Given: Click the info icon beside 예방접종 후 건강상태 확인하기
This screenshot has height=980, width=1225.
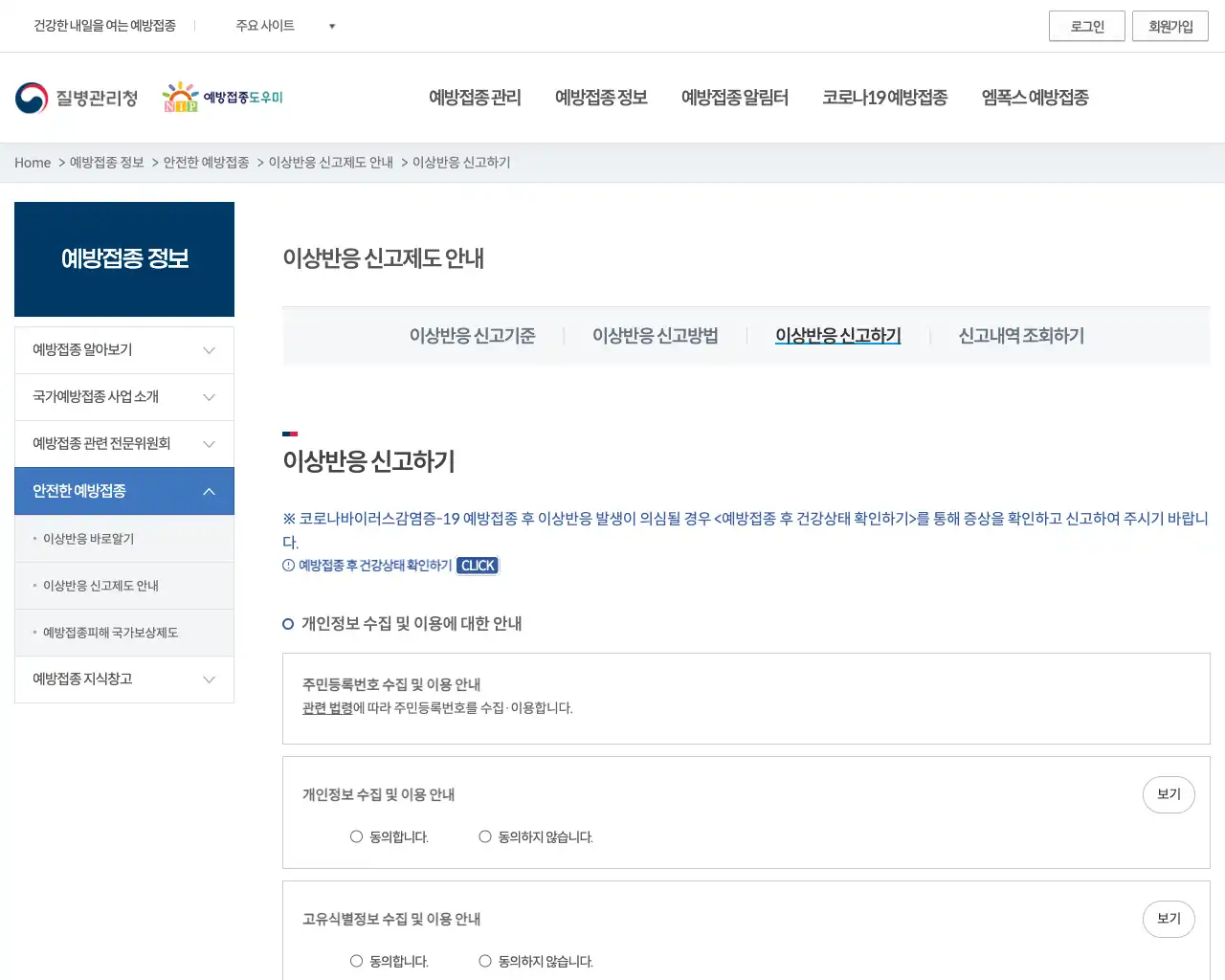Looking at the screenshot, I should tap(288, 565).
